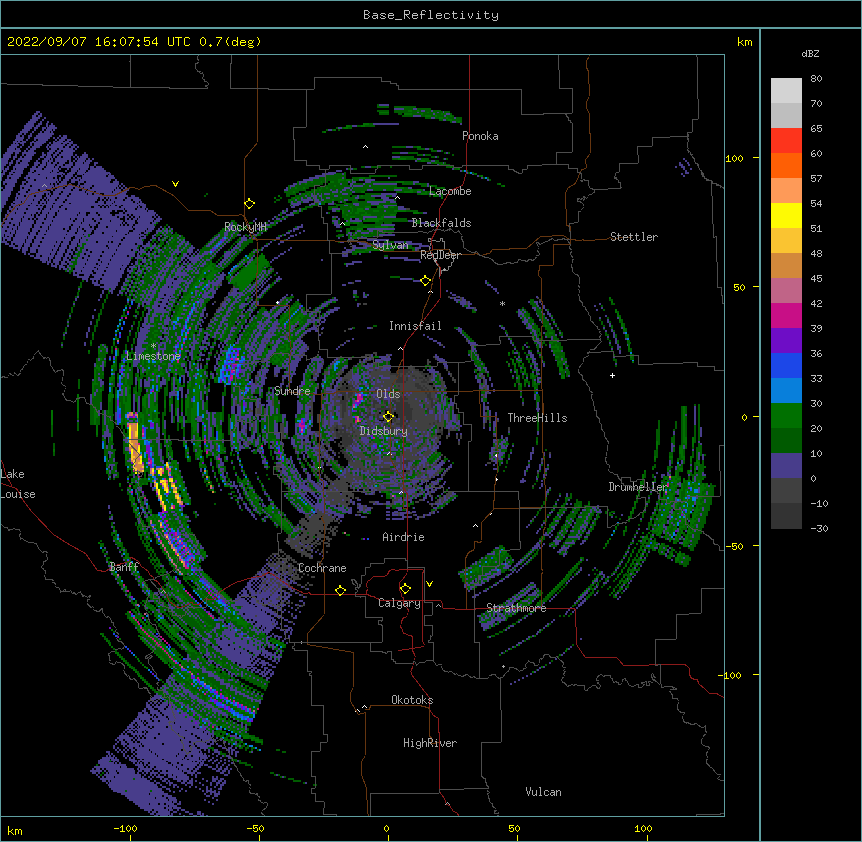Select the right axis -100 tick label
The image size is (862, 842).
pyautogui.click(x=731, y=675)
